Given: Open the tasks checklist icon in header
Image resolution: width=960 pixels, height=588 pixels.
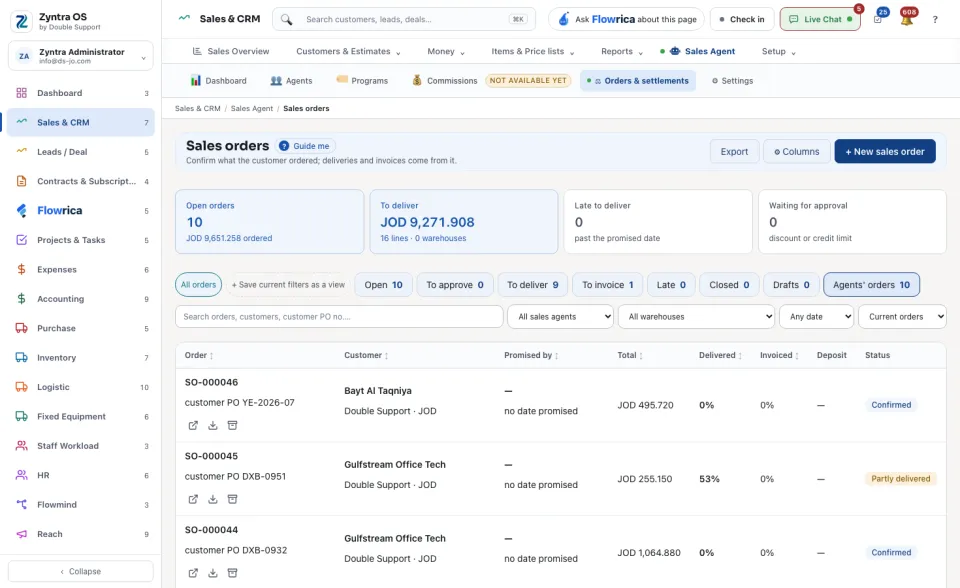Looking at the screenshot, I should click(x=878, y=19).
